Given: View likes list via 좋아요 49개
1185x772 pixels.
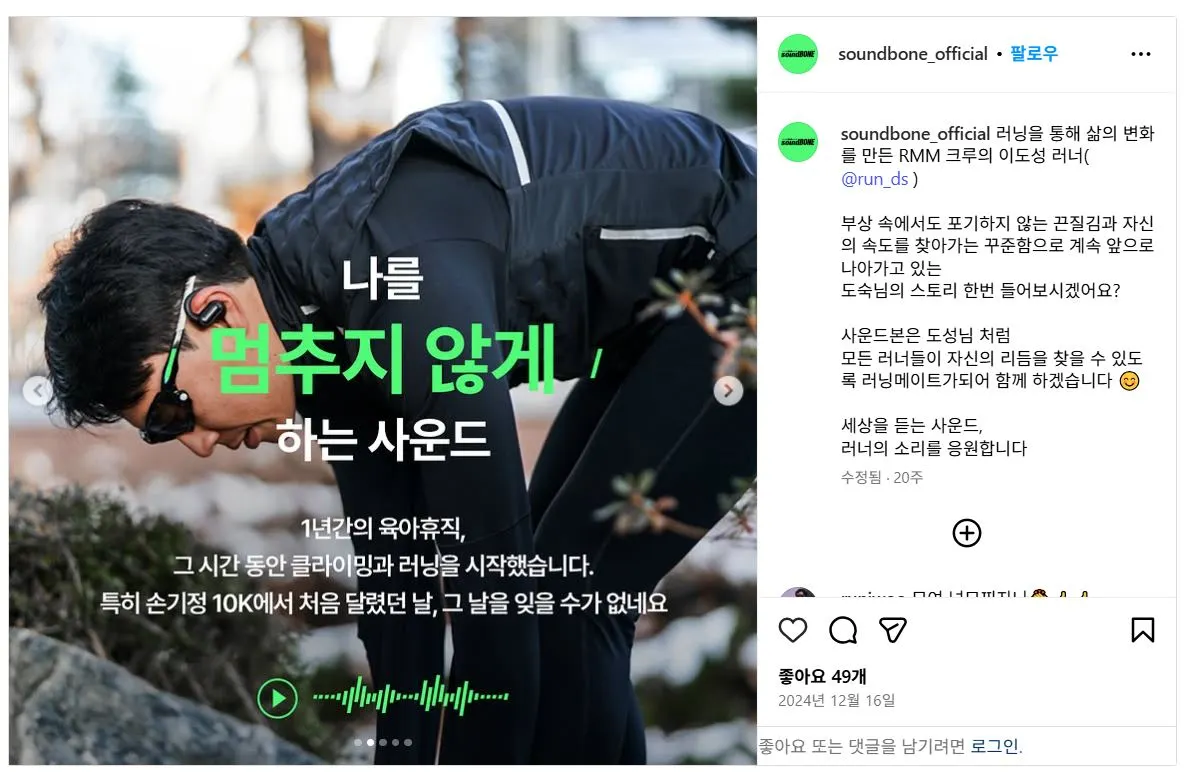Looking at the screenshot, I should pyautogui.click(x=822, y=676).
